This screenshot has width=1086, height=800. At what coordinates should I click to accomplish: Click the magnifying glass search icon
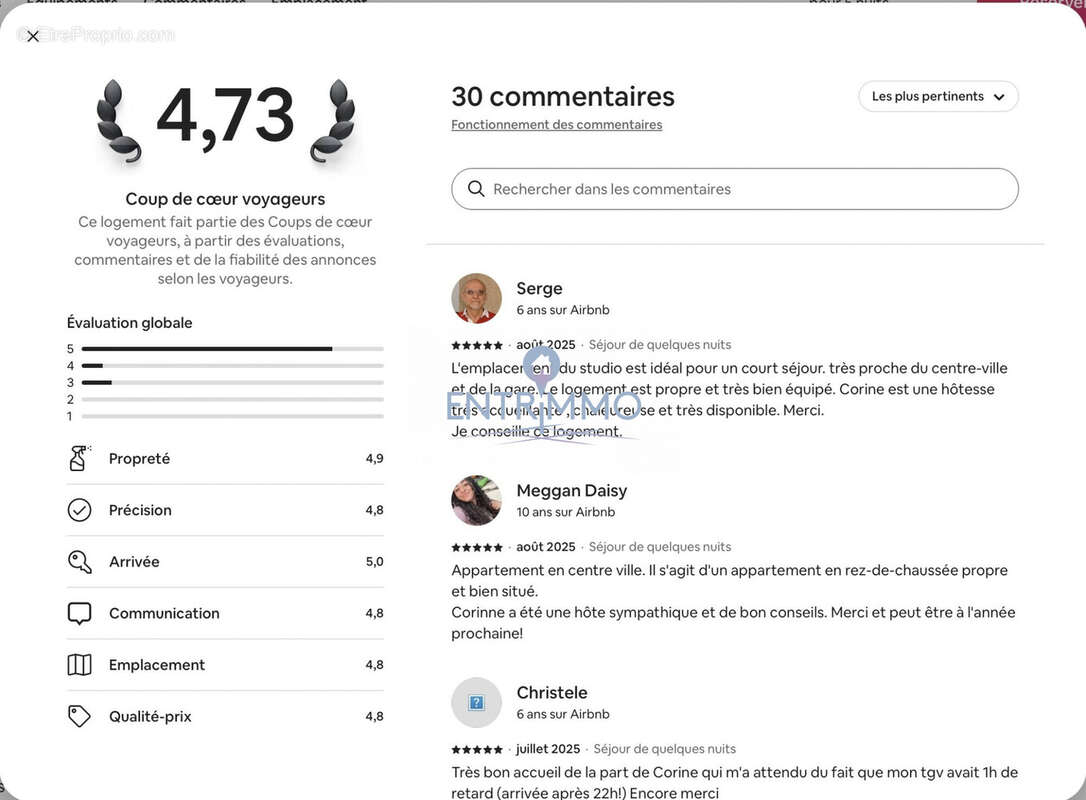[x=476, y=189]
